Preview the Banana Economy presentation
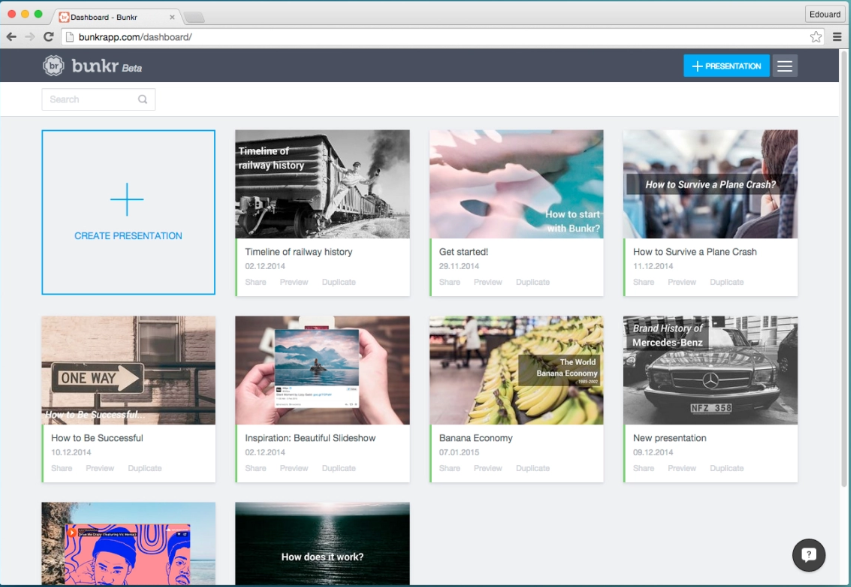Viewport: 851px width, 587px height. [x=488, y=467]
